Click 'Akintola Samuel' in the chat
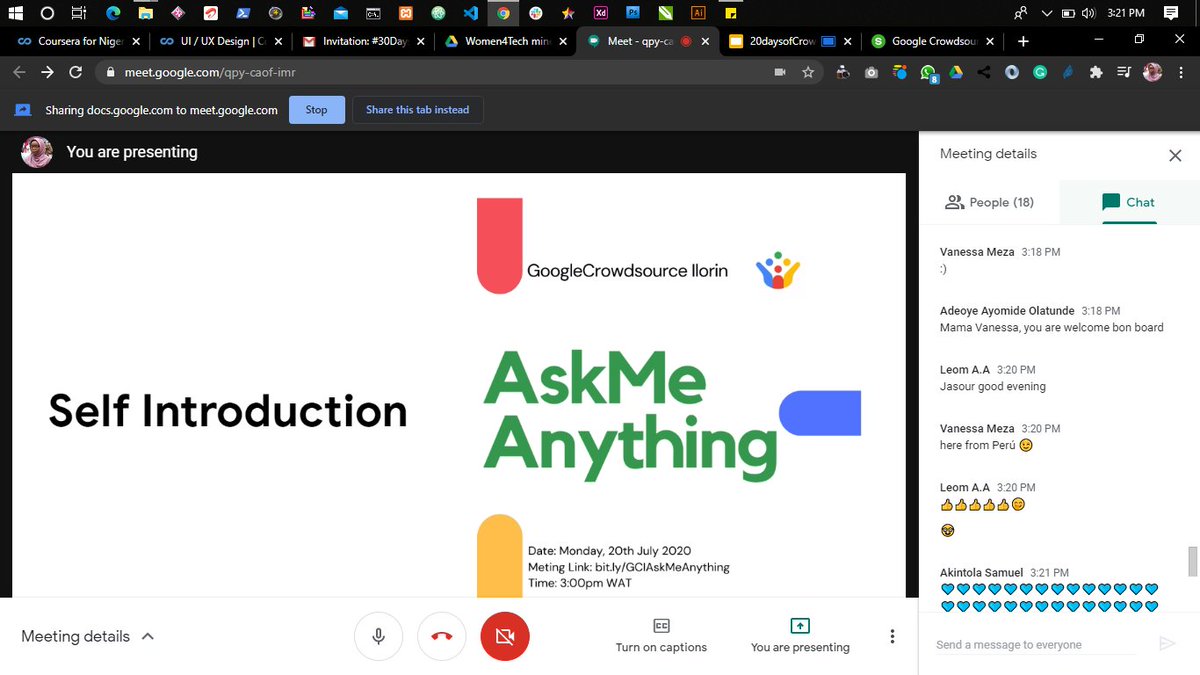Viewport: 1200px width, 675px height. pos(981,573)
